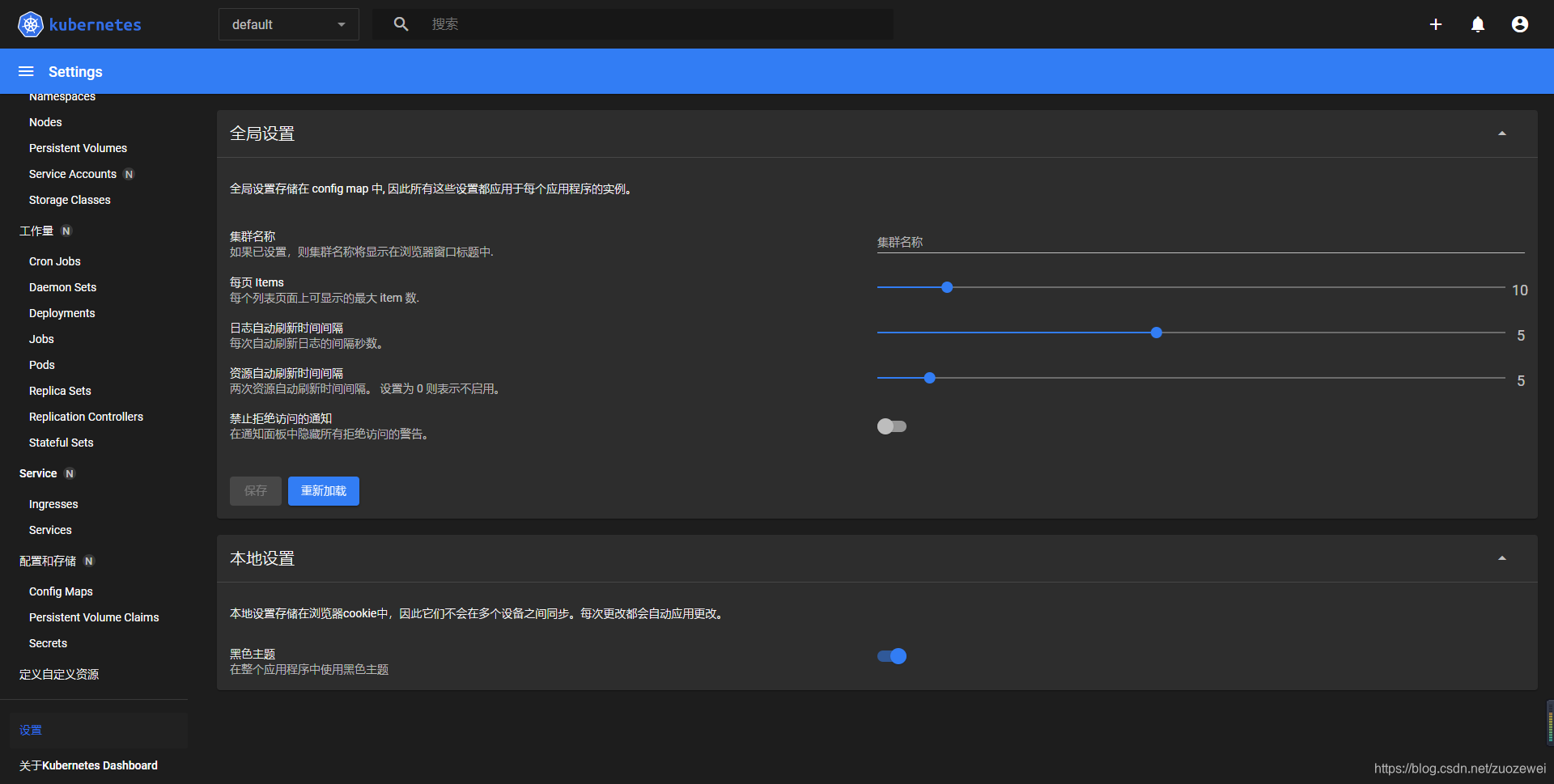Open the default namespace dropdown

point(289,24)
